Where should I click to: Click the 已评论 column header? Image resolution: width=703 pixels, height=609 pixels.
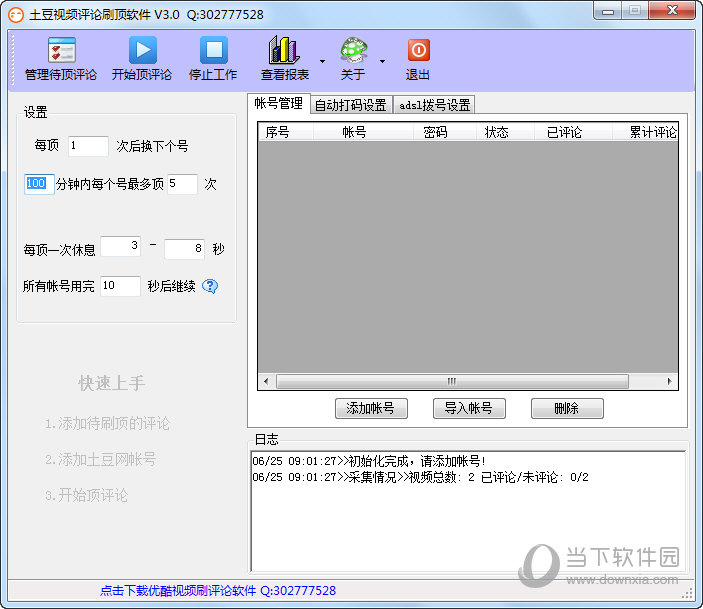pyautogui.click(x=573, y=132)
